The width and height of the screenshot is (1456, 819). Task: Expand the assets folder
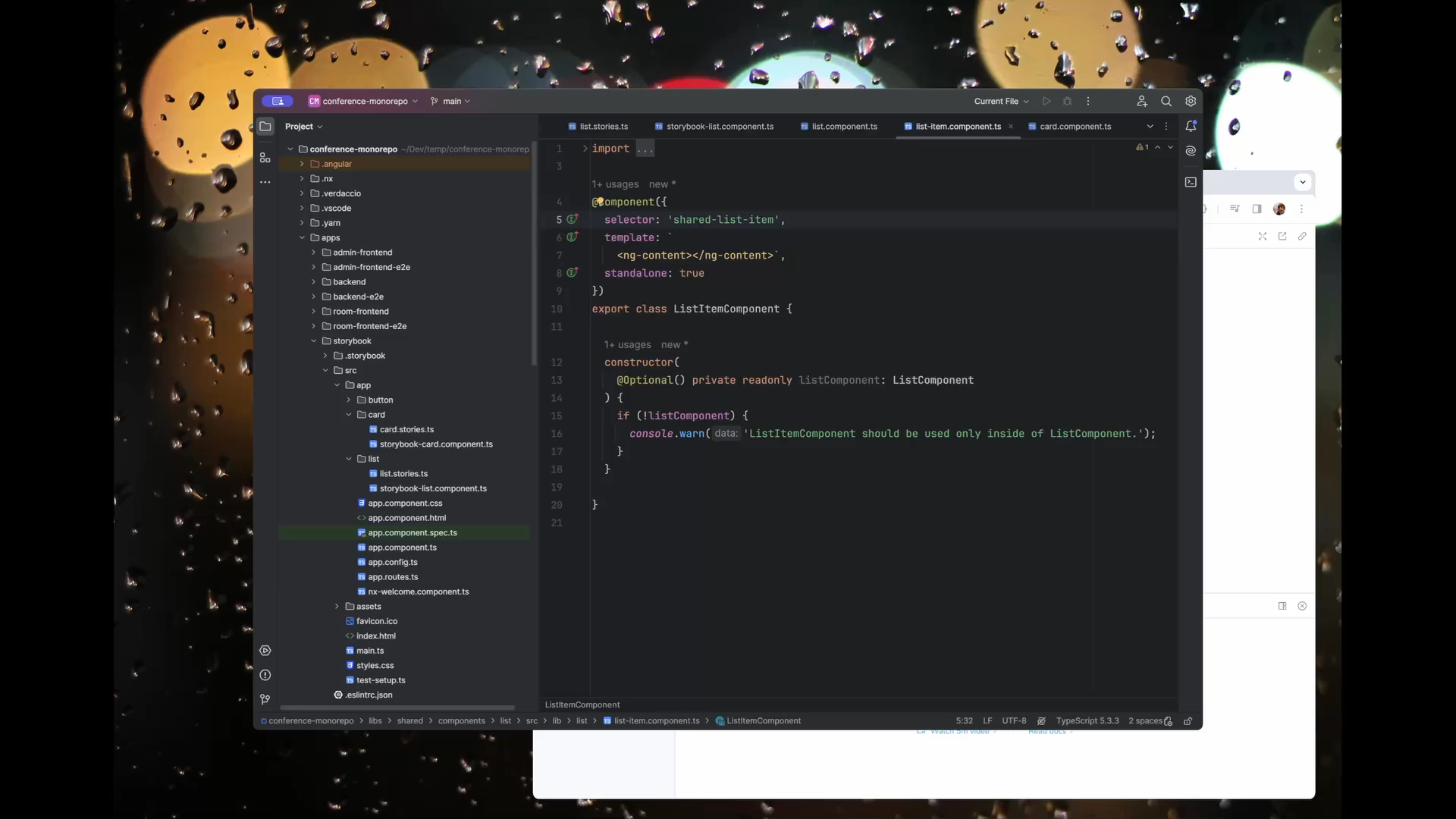tap(337, 607)
